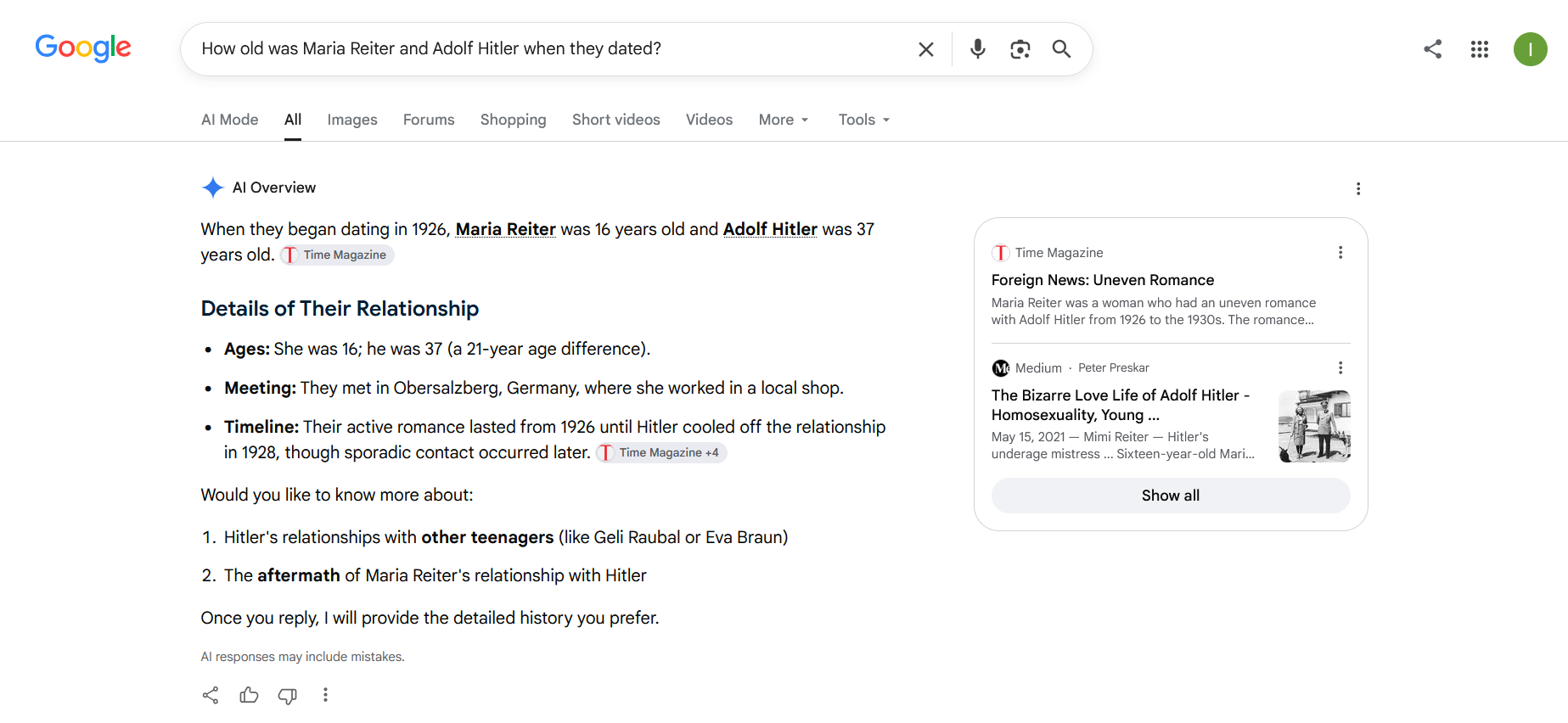
Task: Open the Forums tab
Action: tap(429, 120)
